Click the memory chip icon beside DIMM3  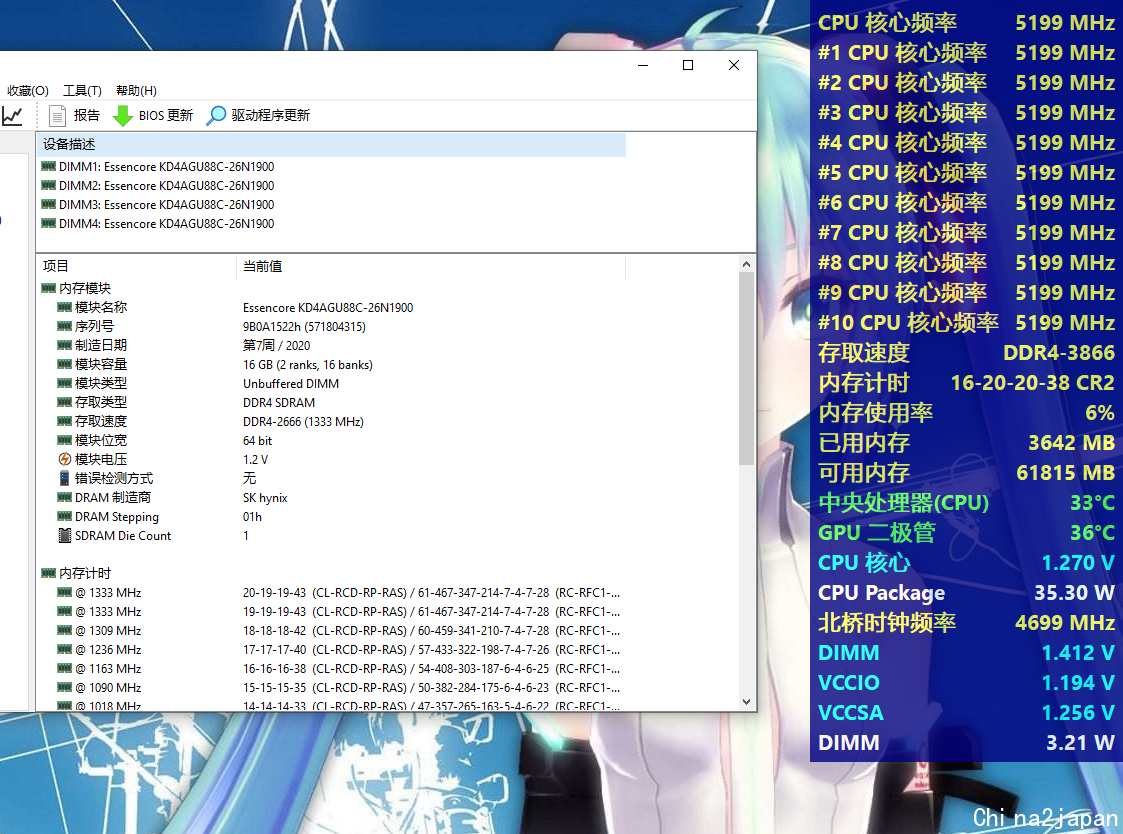coord(49,204)
